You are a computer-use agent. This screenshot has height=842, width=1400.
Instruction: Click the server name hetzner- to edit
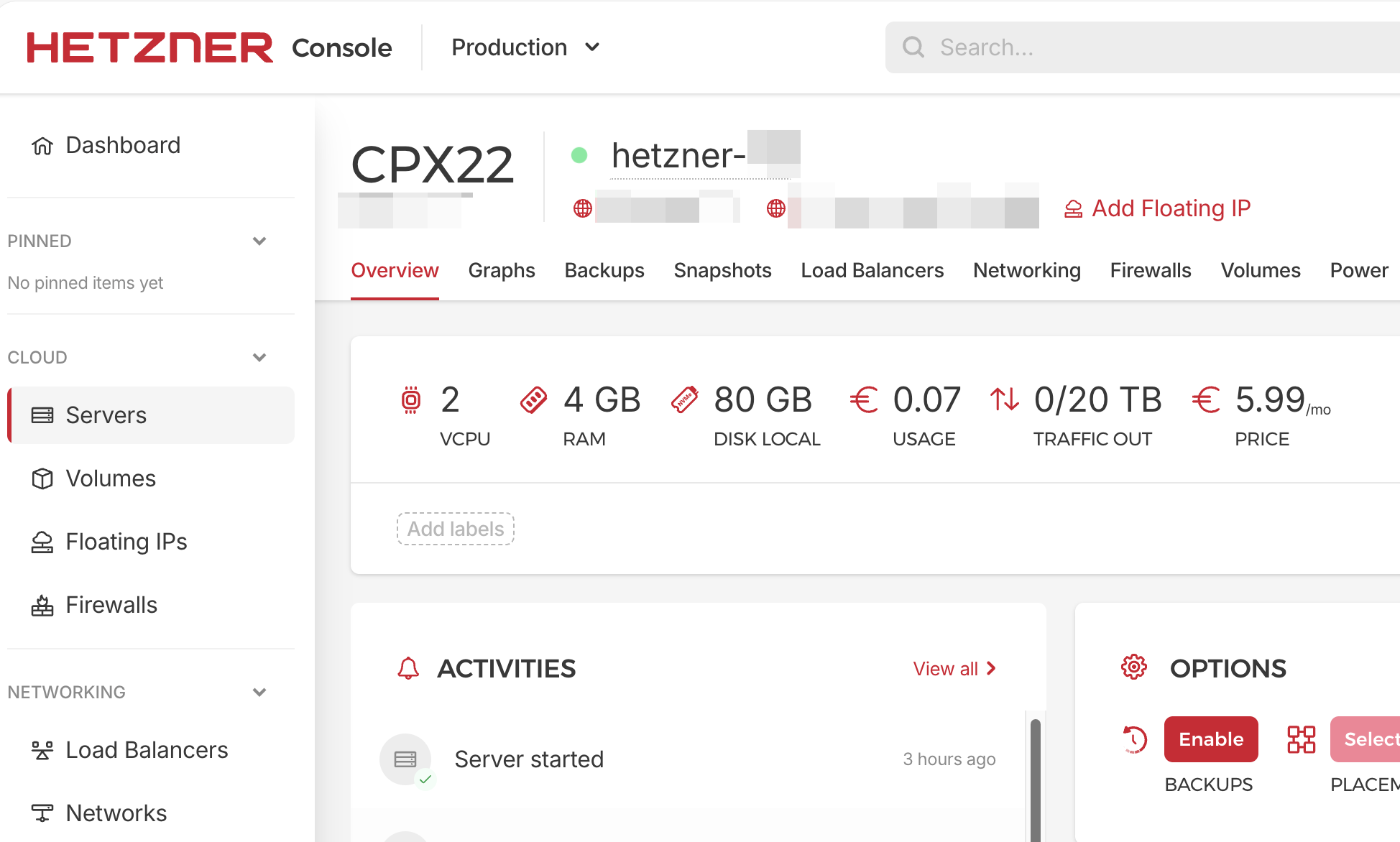point(678,156)
